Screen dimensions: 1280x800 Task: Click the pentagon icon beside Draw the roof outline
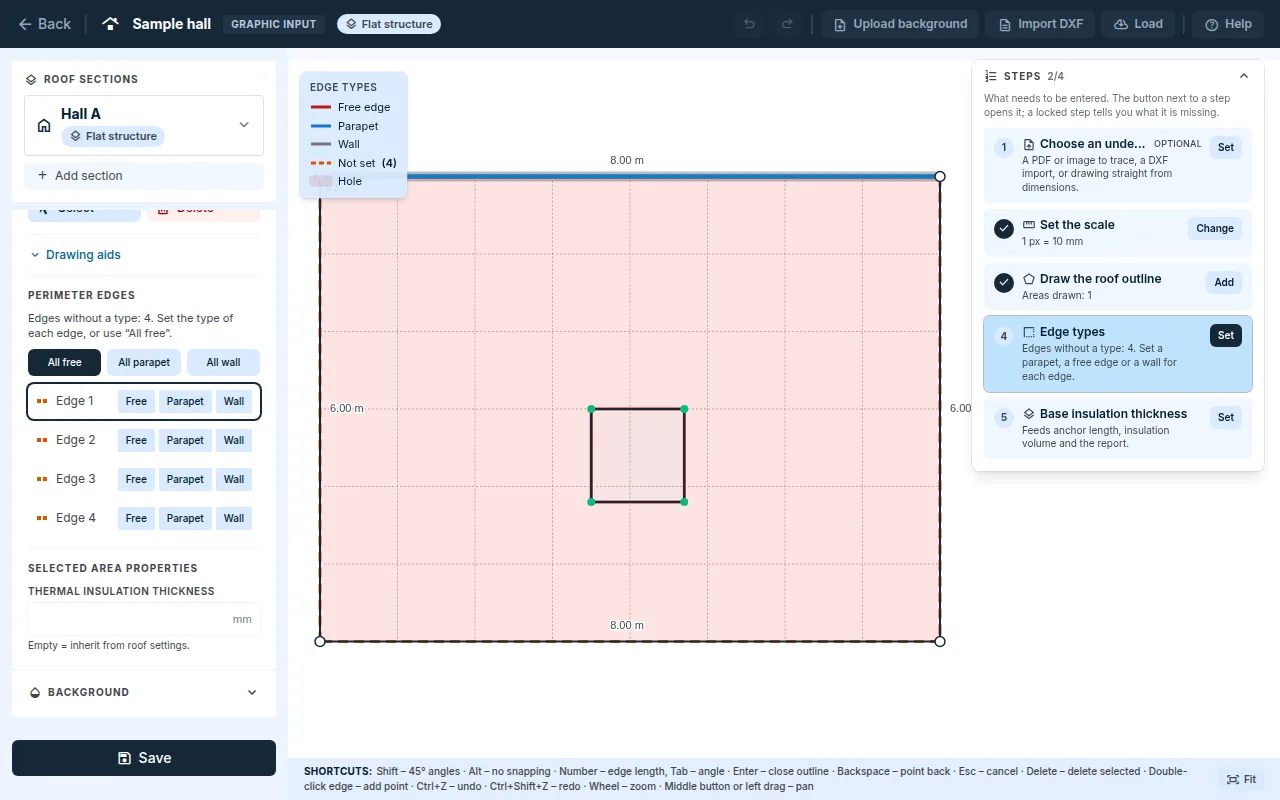pyautogui.click(x=1029, y=279)
